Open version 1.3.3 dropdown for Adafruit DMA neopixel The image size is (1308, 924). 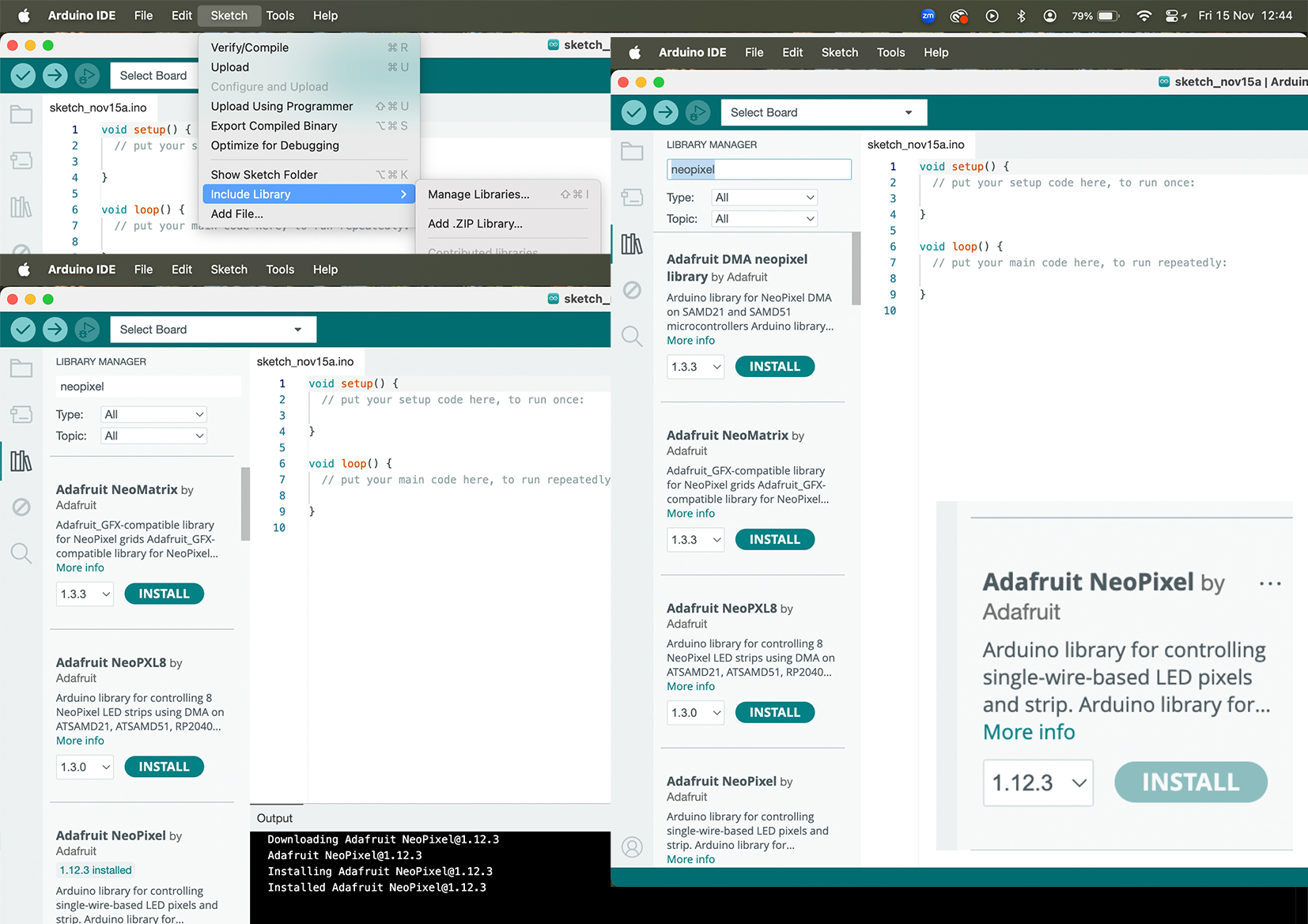coord(696,367)
